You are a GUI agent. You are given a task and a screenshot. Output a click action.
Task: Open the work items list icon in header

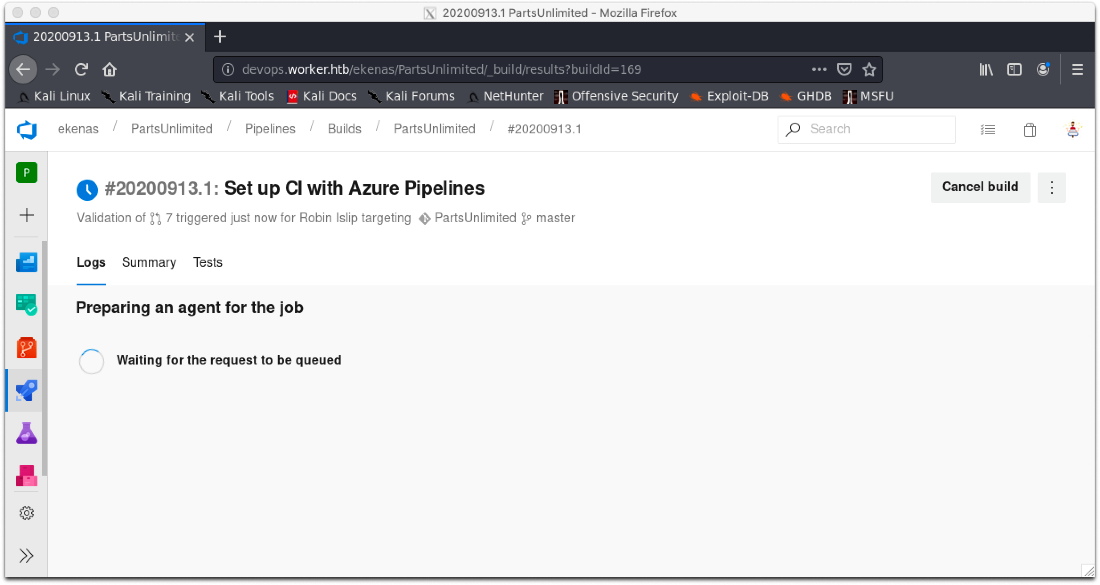[988, 130]
